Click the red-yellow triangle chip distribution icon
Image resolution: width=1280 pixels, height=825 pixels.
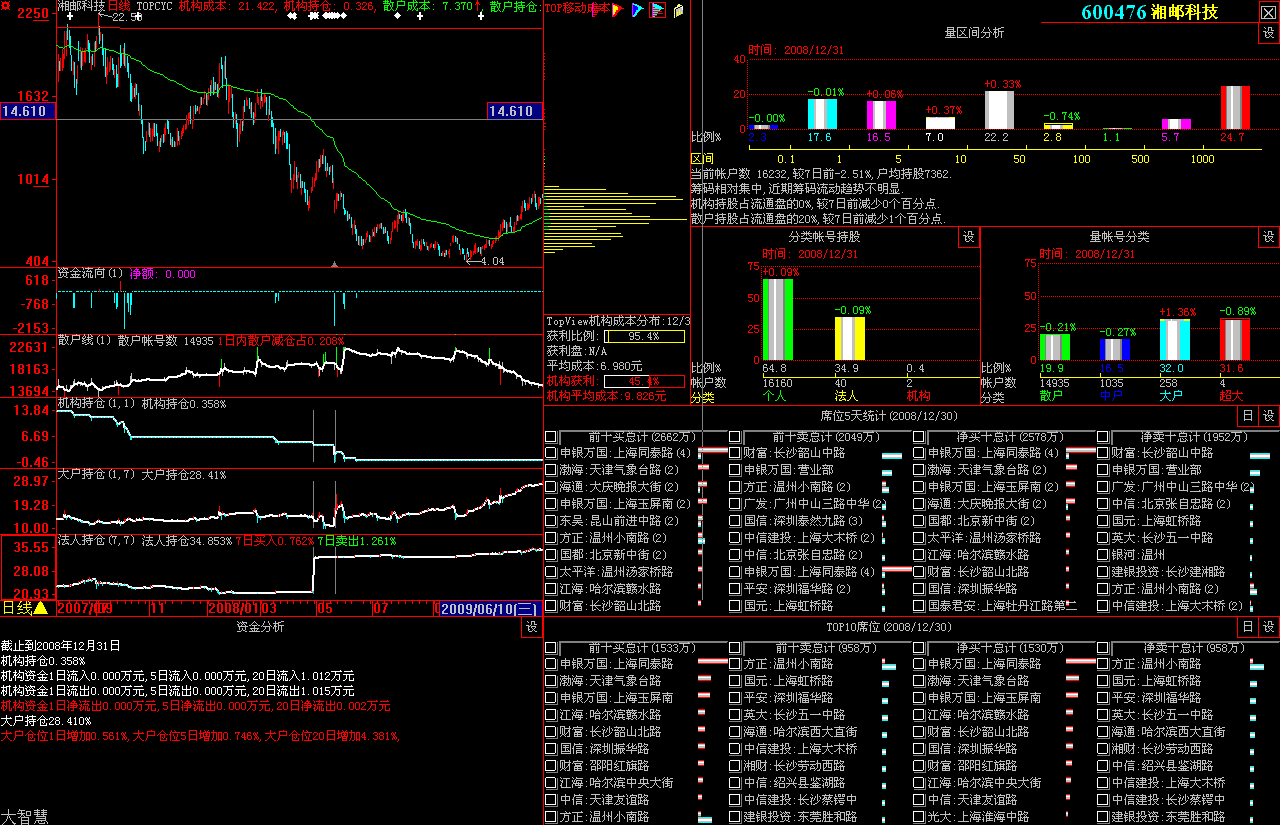pyautogui.click(x=616, y=10)
